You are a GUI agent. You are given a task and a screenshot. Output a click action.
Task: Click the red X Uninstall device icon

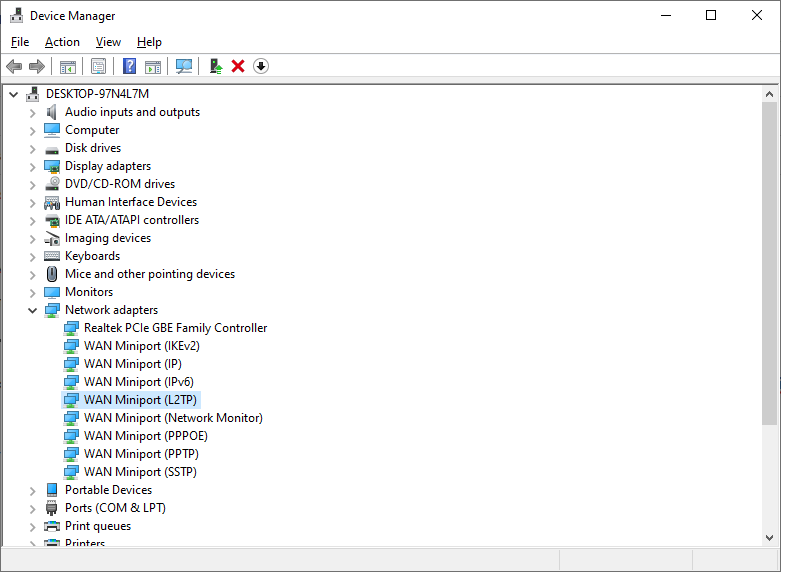coord(238,66)
